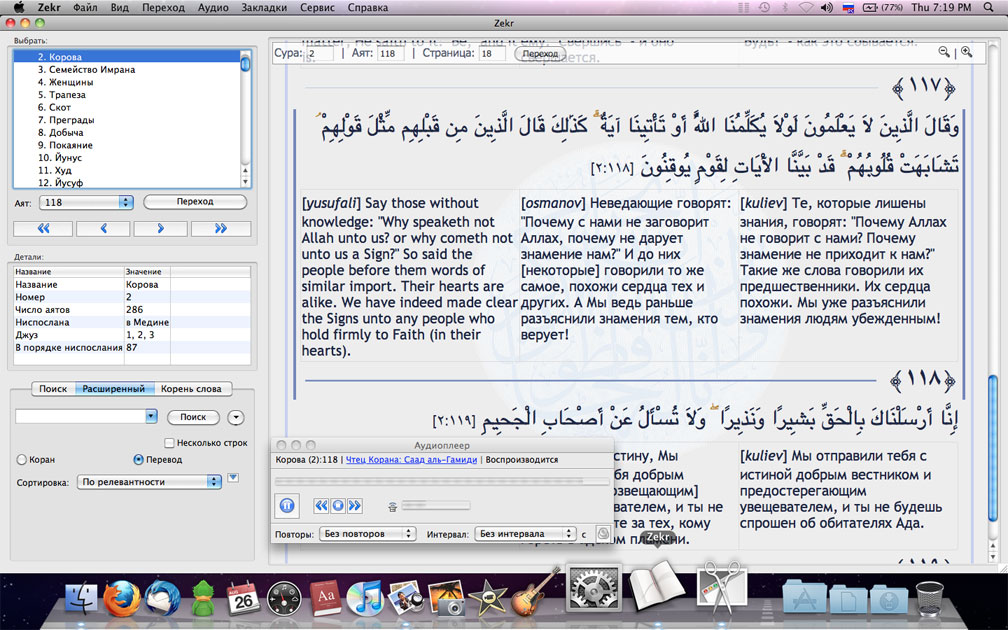1008x630 pixels.
Task: Open the Trash in the Dock
Action: [x=929, y=598]
